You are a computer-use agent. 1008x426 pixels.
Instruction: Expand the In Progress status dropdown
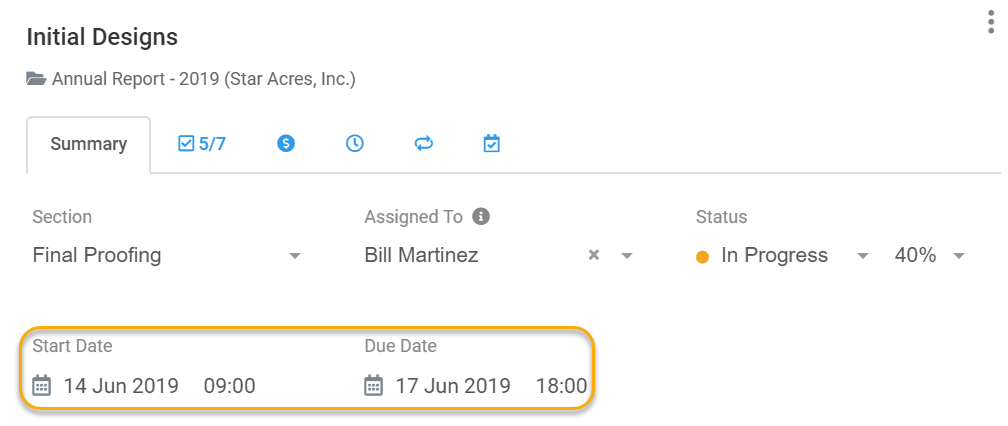click(x=863, y=256)
